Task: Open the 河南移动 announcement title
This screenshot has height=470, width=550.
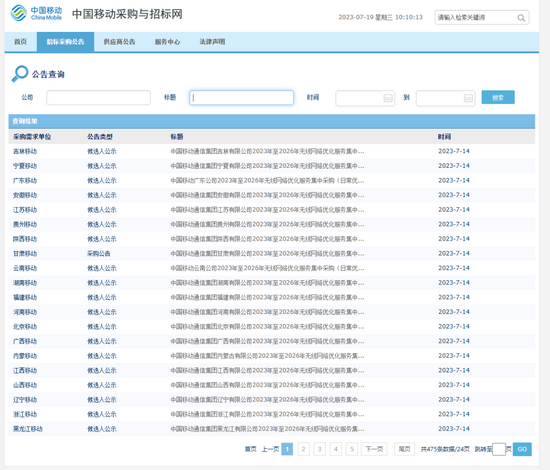Action: click(267, 312)
